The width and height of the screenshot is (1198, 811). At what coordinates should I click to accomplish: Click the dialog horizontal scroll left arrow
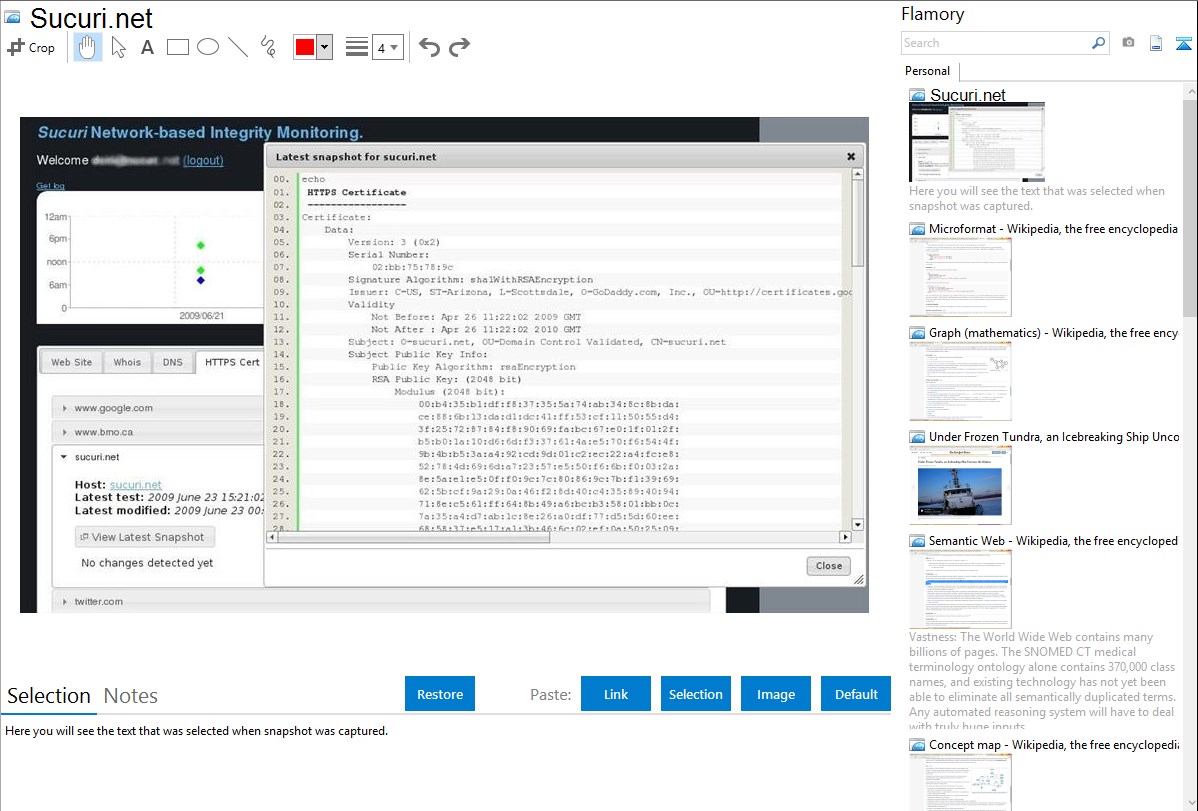coord(272,537)
